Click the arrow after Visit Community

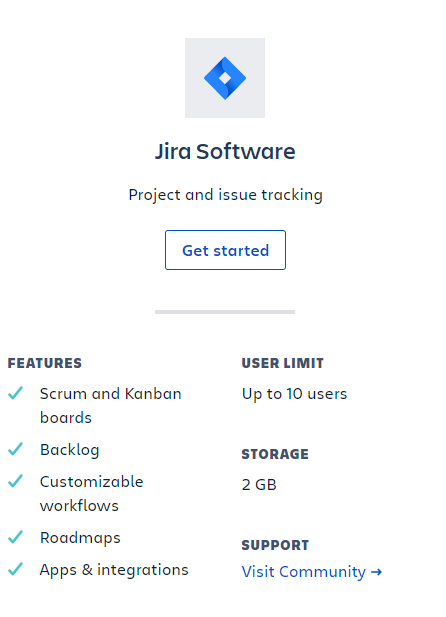click(x=376, y=572)
